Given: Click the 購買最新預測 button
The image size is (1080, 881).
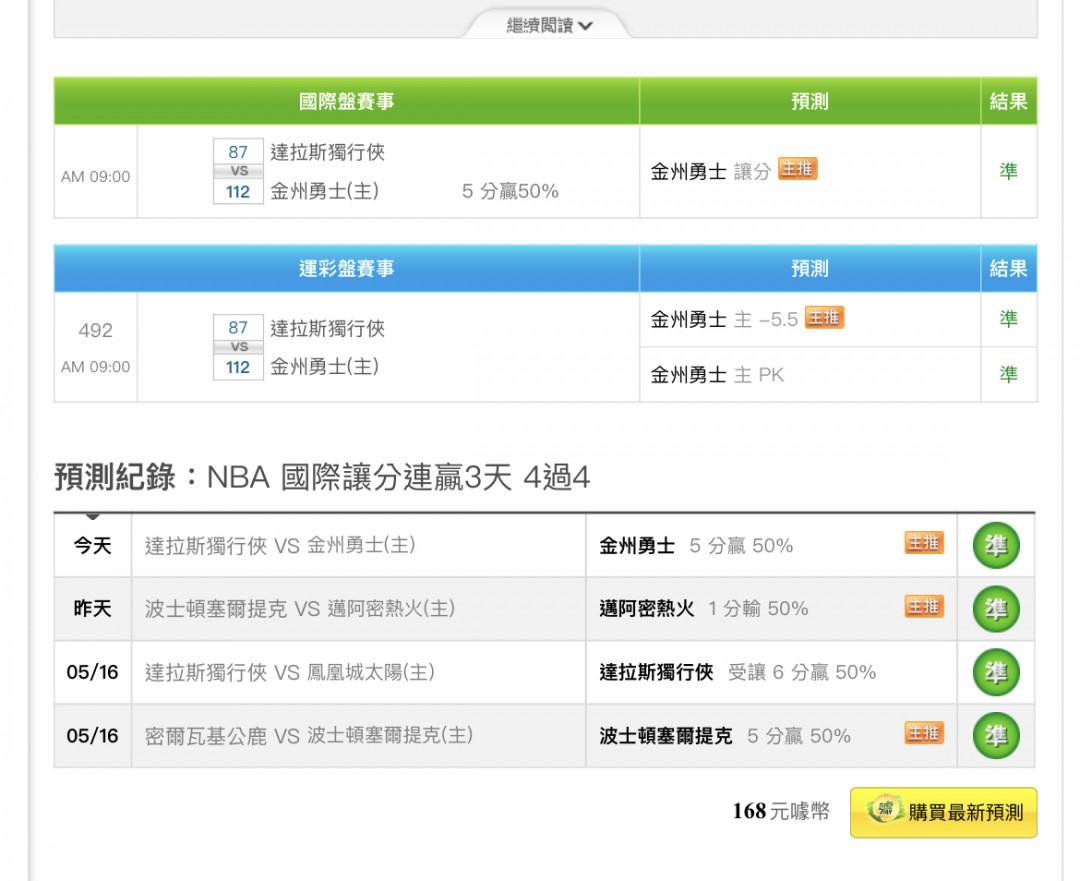Looking at the screenshot, I should tap(944, 813).
